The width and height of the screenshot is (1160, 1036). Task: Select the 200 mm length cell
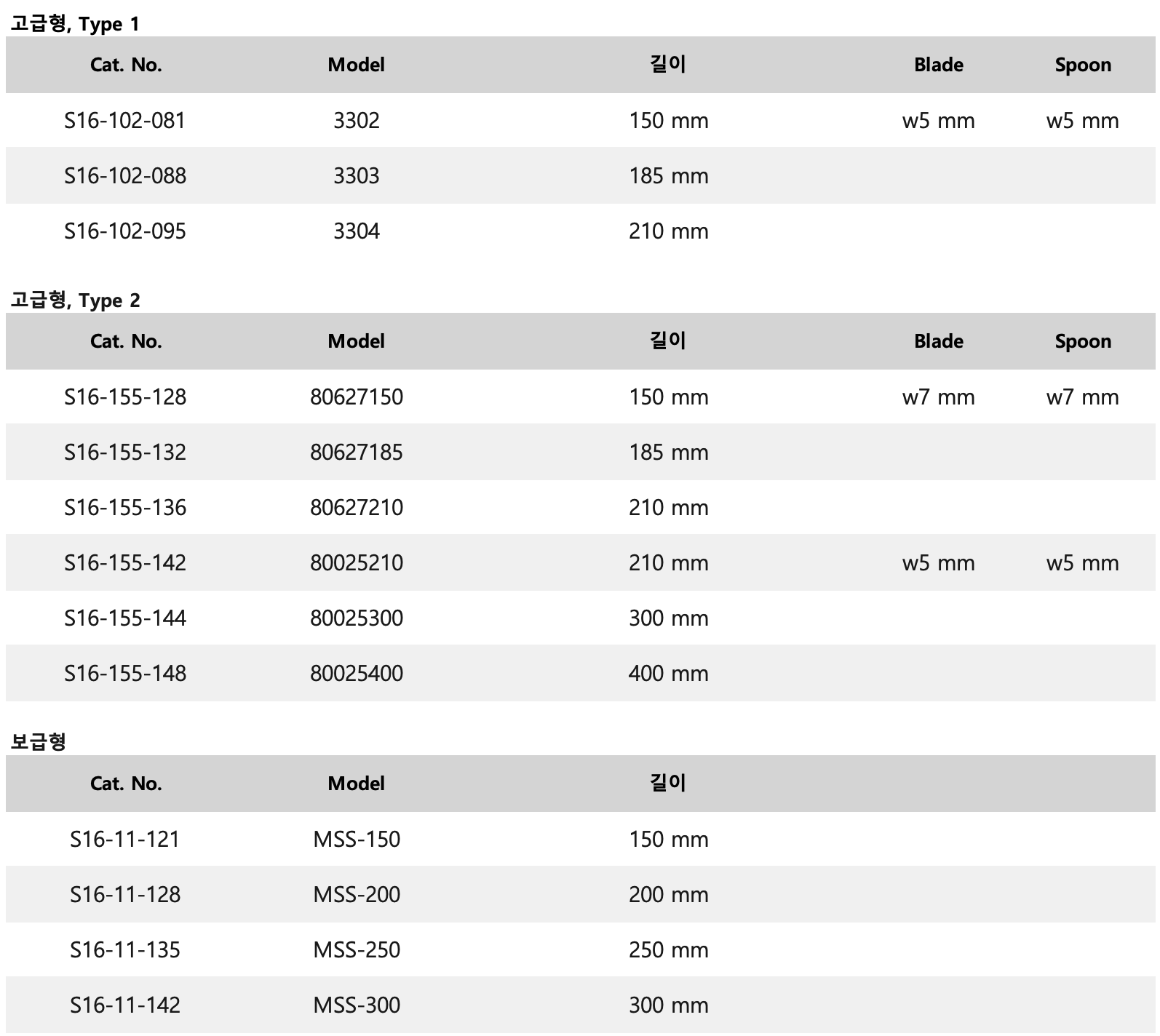coord(668,895)
